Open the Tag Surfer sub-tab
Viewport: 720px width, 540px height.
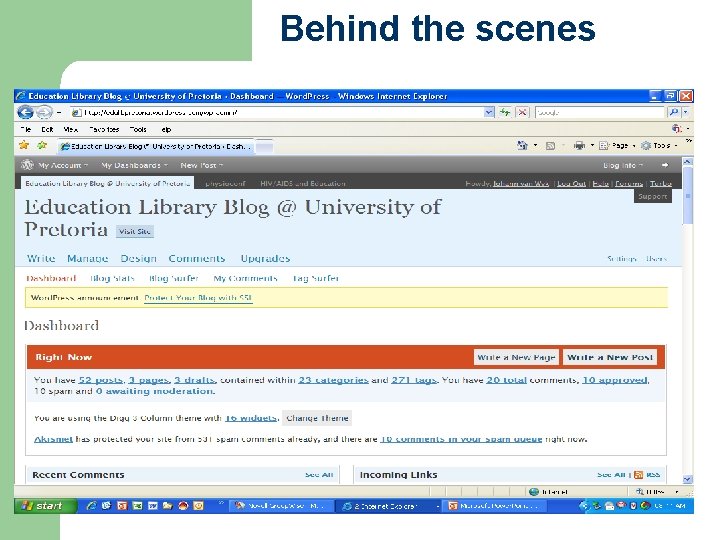point(315,278)
